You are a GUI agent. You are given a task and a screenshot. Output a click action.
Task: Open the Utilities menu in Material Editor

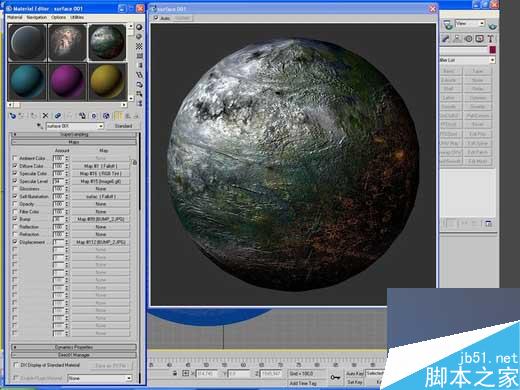[x=77, y=17]
